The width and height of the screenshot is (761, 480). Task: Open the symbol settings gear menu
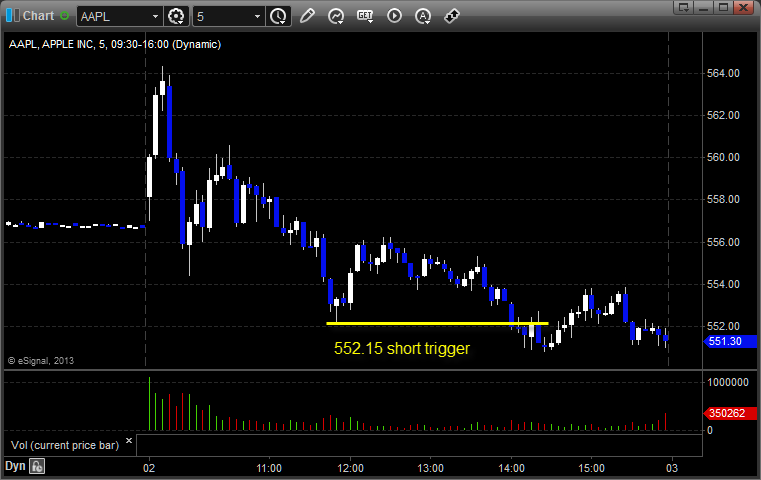tap(176, 17)
